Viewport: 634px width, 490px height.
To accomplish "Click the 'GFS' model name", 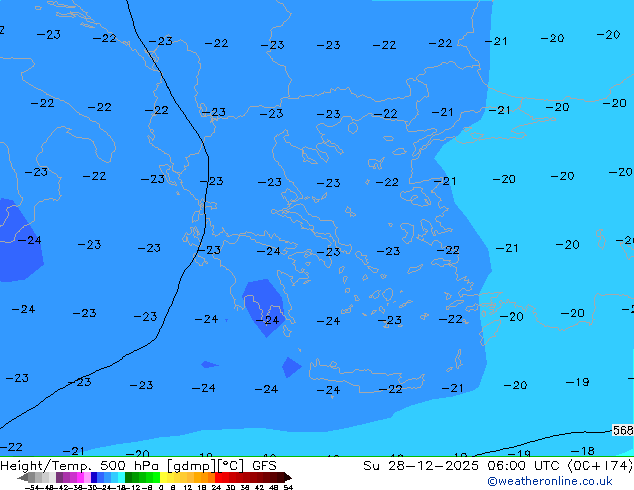I will click(x=264, y=466).
